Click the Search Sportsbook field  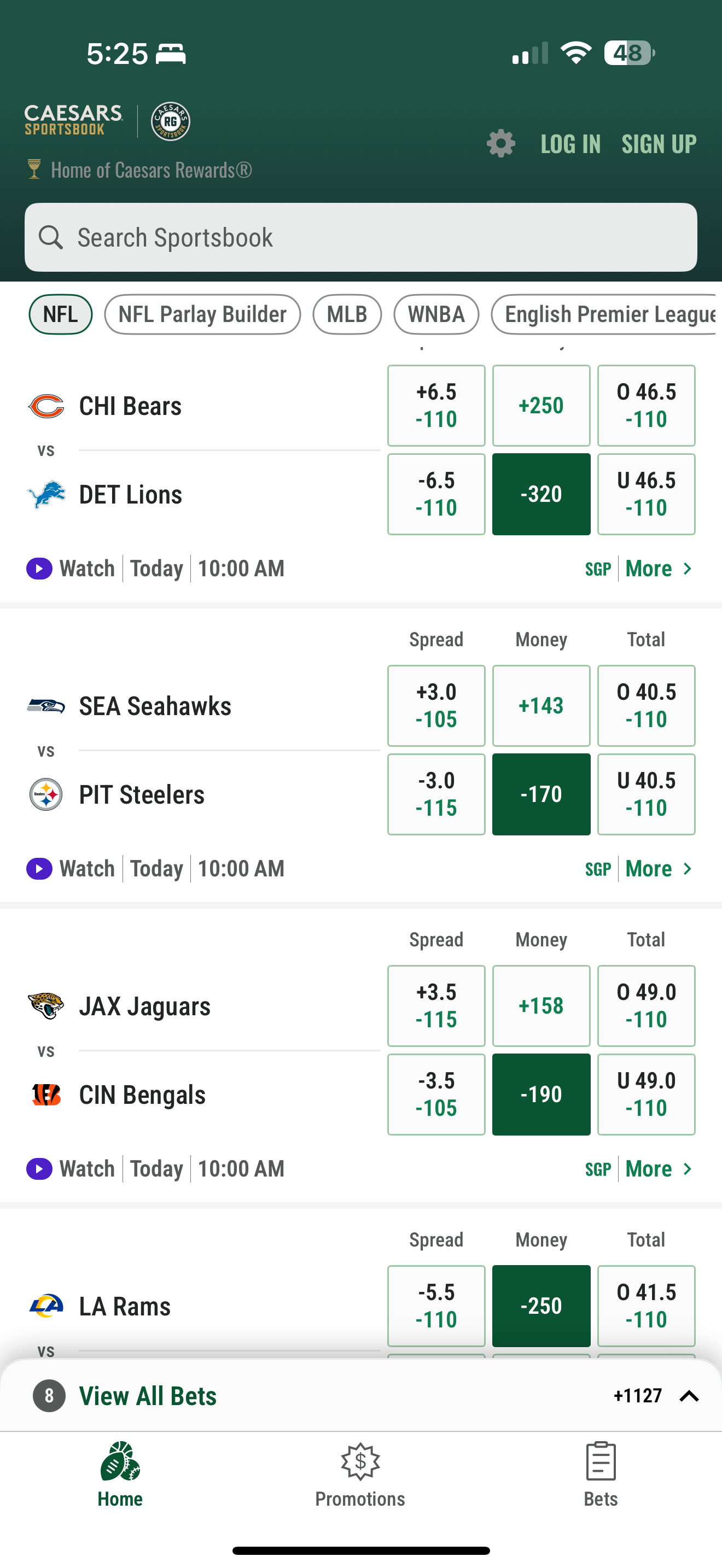tap(360, 237)
